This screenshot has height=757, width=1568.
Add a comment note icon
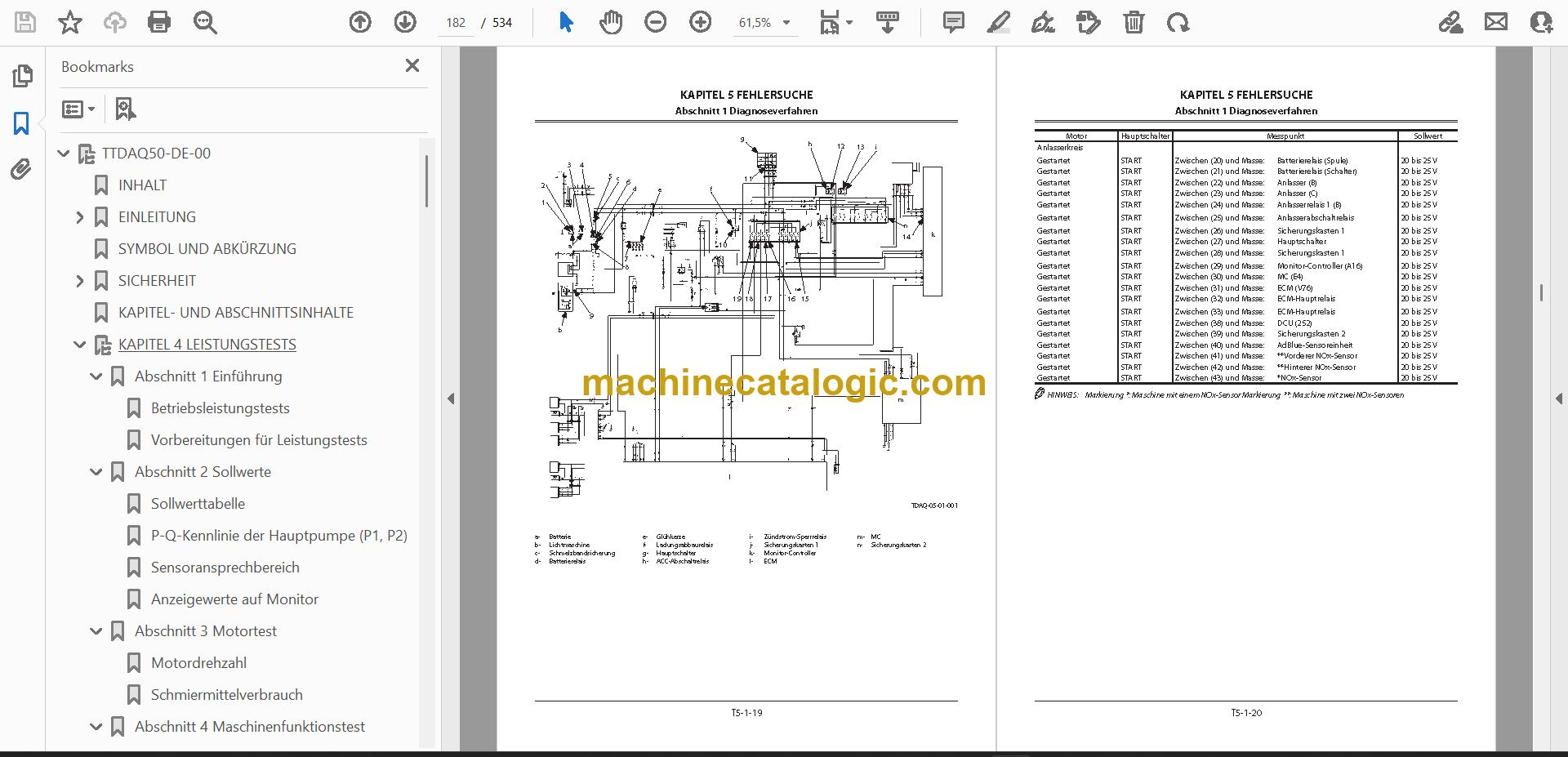point(953,22)
